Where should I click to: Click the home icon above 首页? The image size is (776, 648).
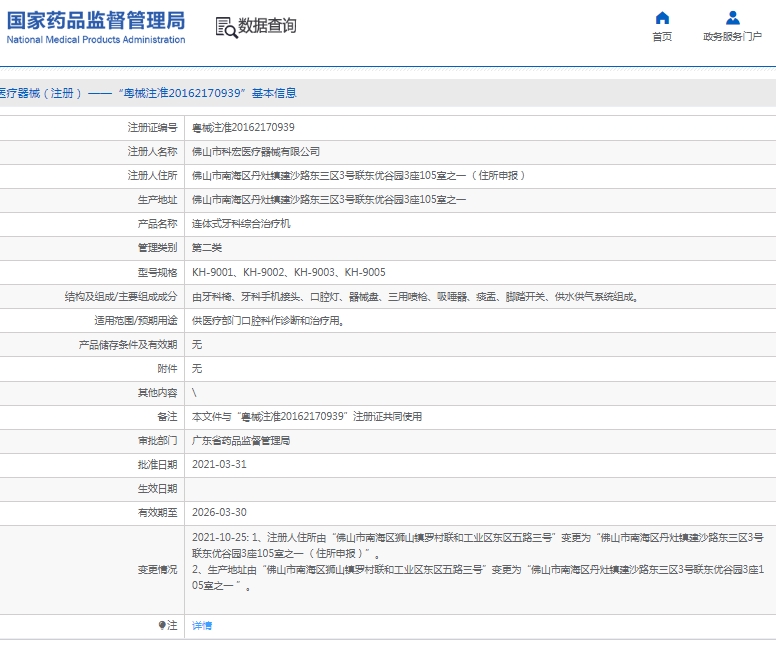click(x=662, y=18)
